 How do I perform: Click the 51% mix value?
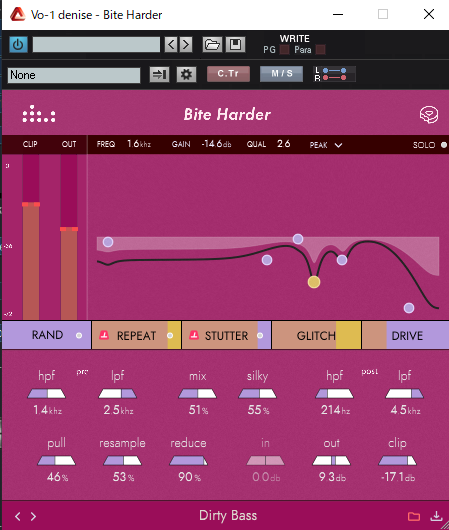(198, 410)
